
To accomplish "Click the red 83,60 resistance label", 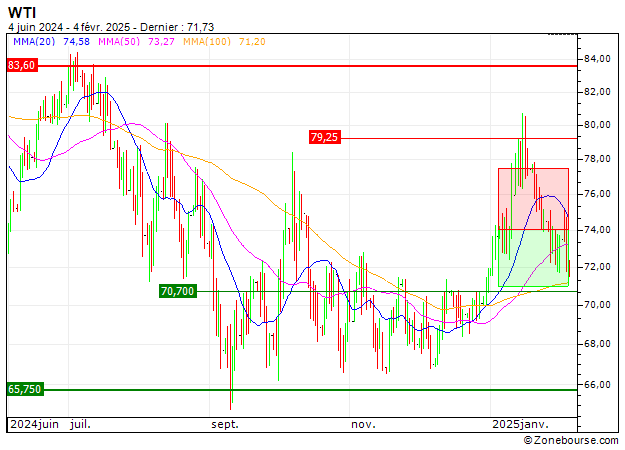I will (22, 65).
